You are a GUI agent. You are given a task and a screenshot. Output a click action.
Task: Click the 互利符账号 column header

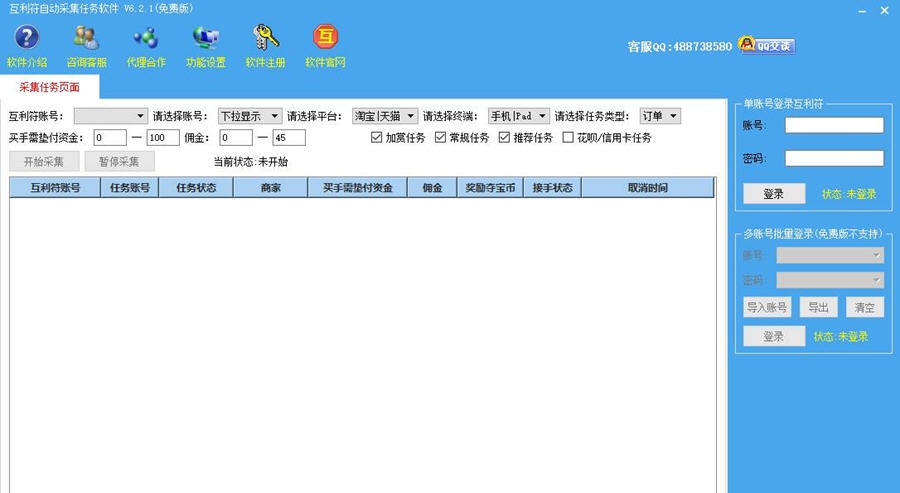[x=55, y=188]
